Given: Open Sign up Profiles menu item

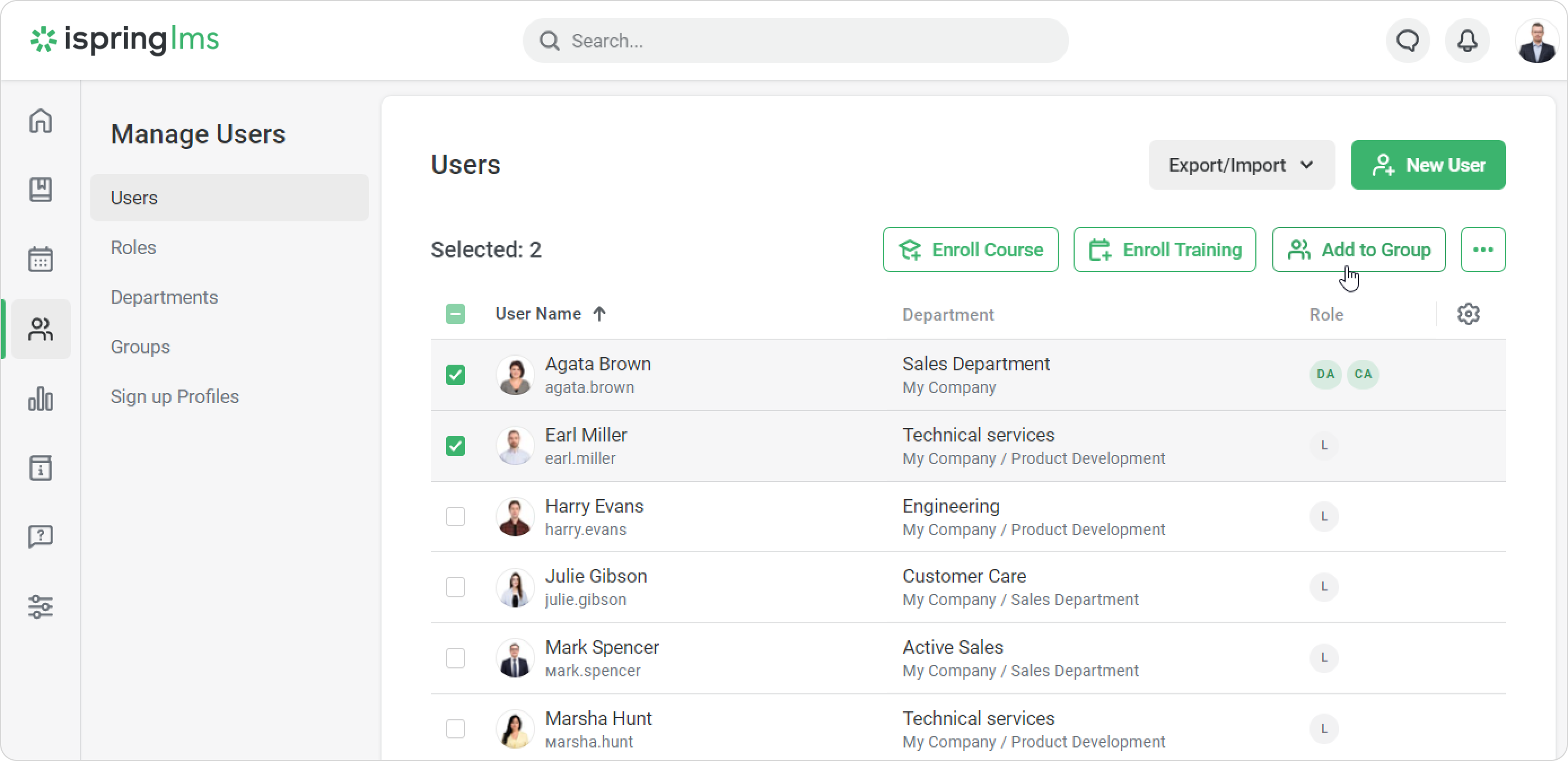Looking at the screenshot, I should 175,396.
